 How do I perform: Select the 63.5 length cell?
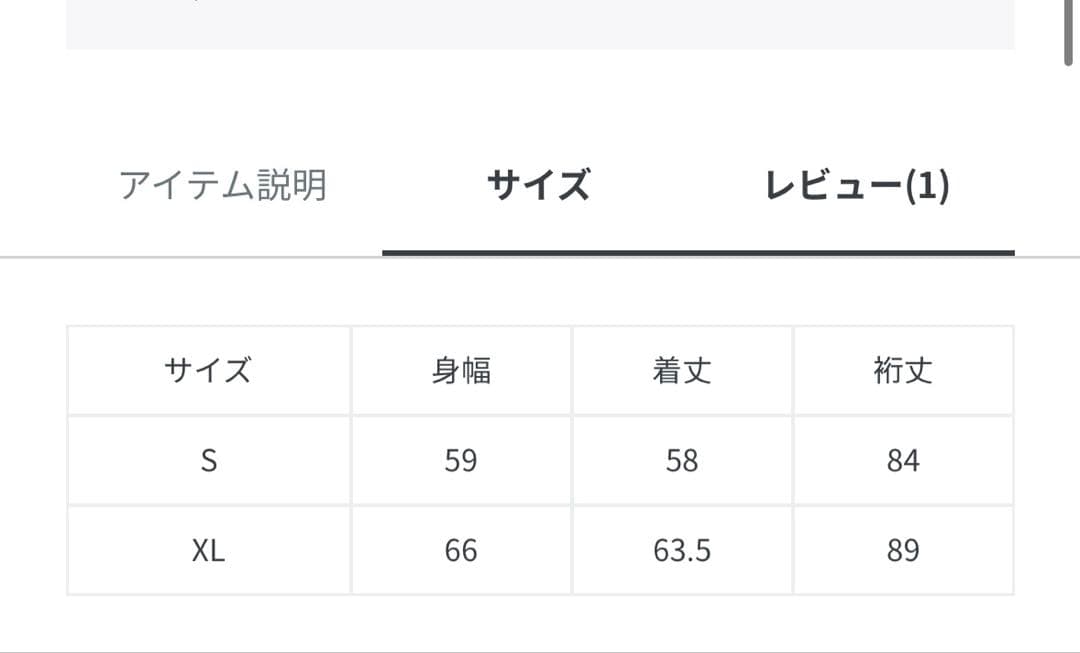(680, 548)
